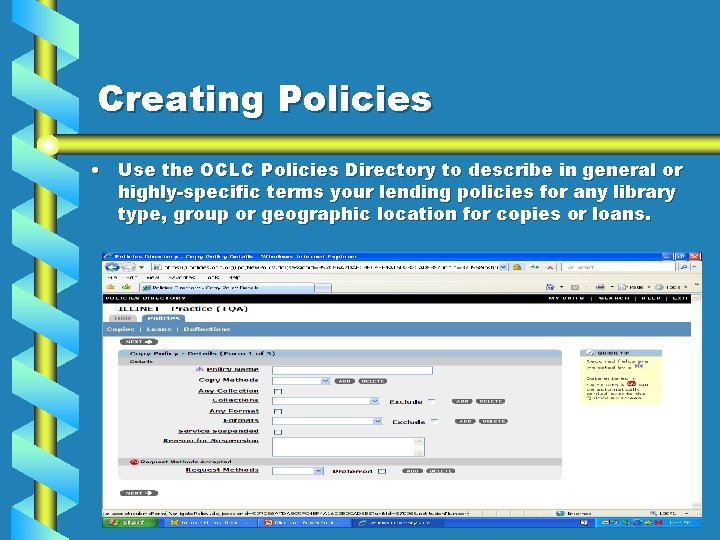Check the Any Format checkbox
Image resolution: width=720 pixels, height=540 pixels.
(278, 412)
